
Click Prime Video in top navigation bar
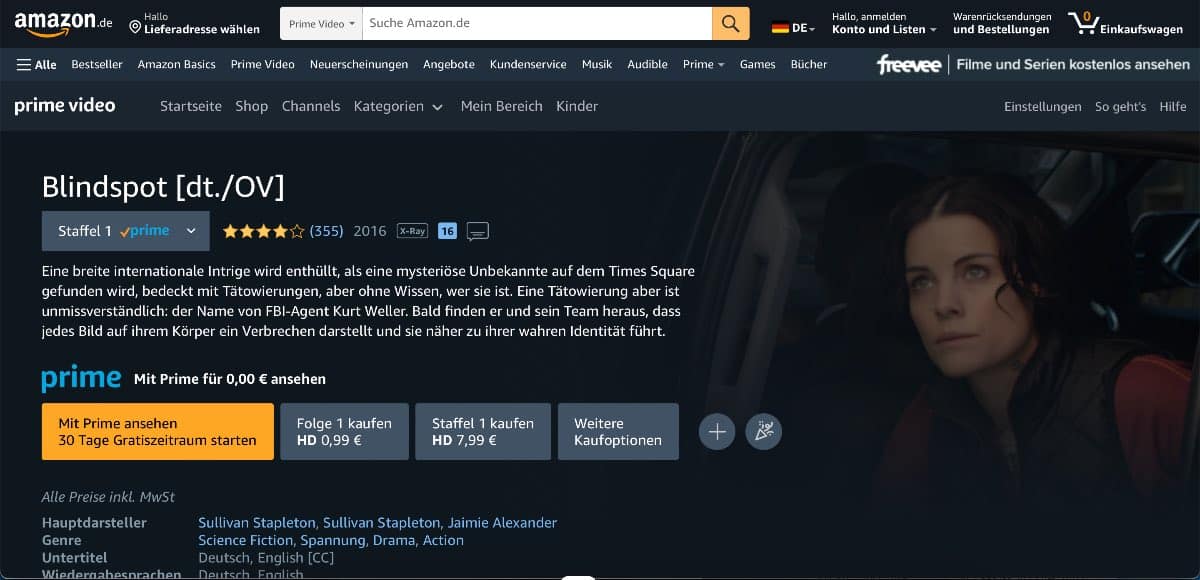pyautogui.click(x=263, y=64)
